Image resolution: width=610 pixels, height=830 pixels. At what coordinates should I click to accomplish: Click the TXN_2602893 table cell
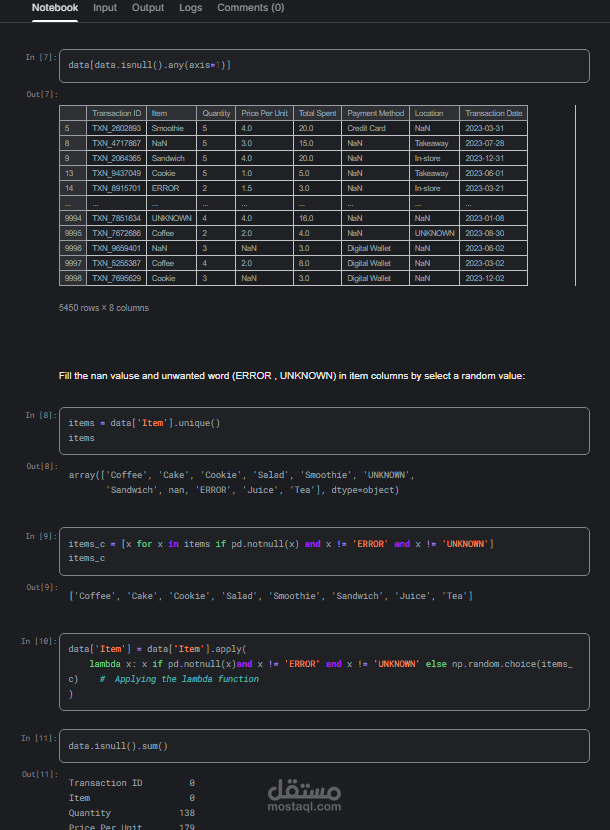(117, 128)
